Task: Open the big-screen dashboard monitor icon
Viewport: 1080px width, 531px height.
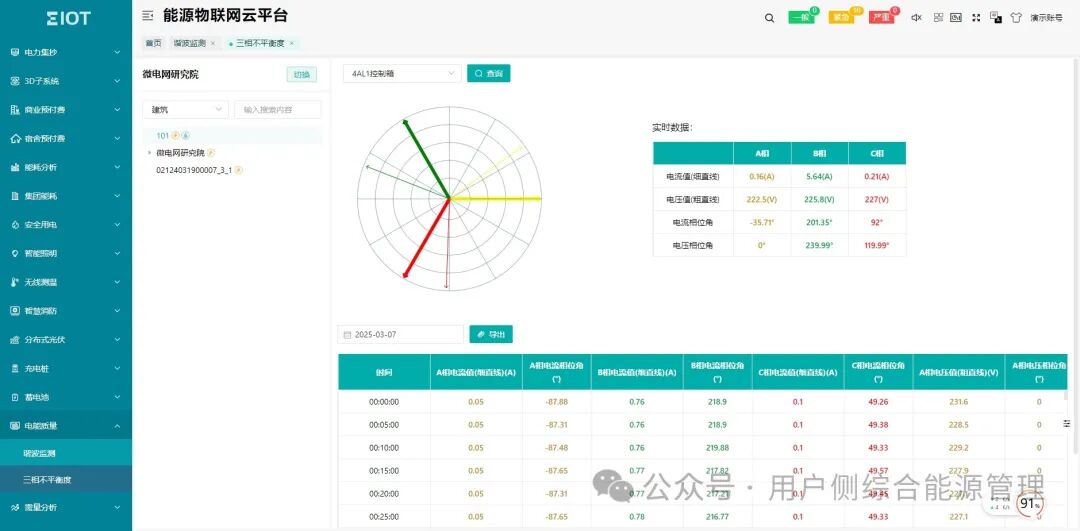Action: point(956,18)
